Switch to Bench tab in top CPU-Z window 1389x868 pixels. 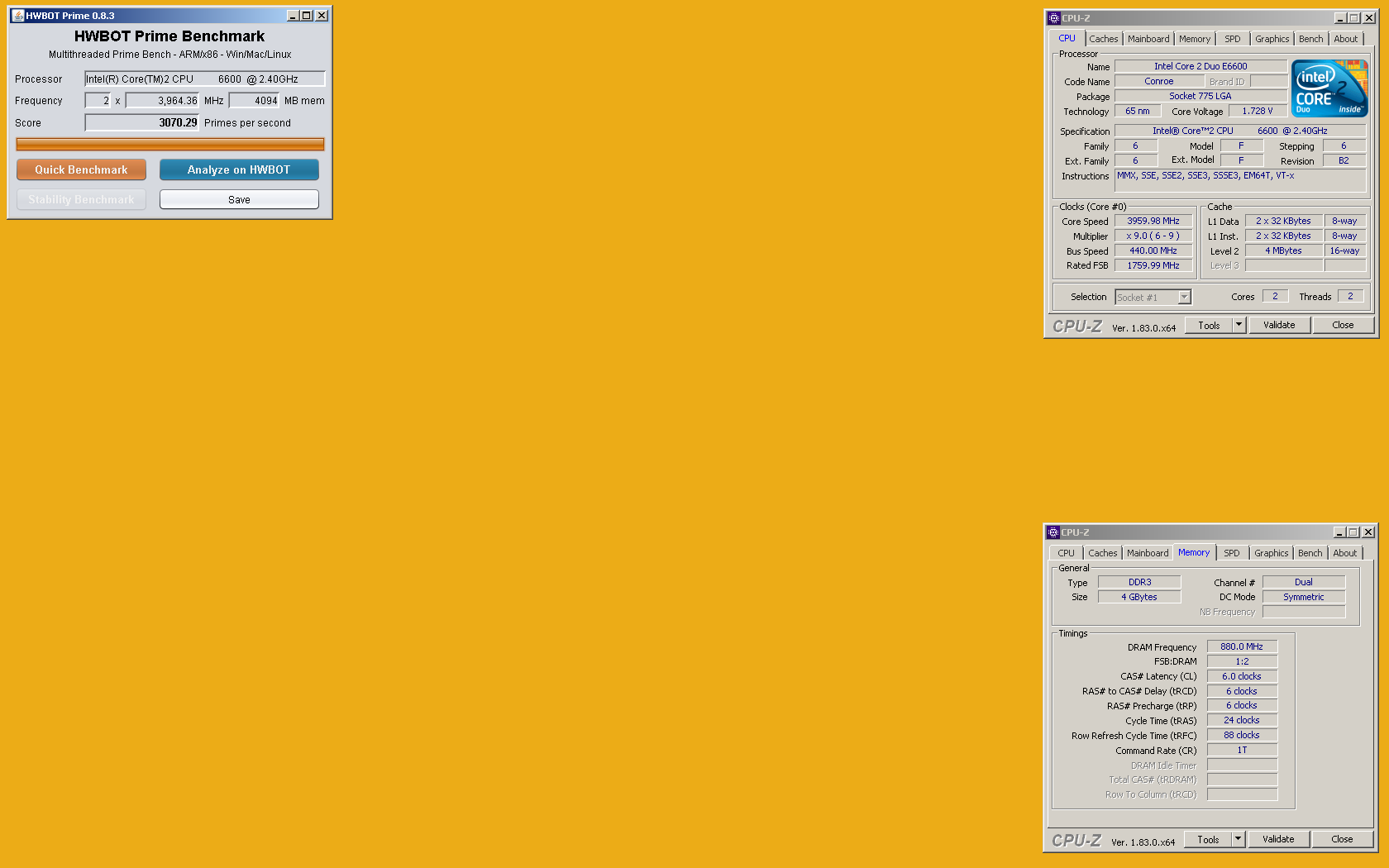pyautogui.click(x=1310, y=39)
